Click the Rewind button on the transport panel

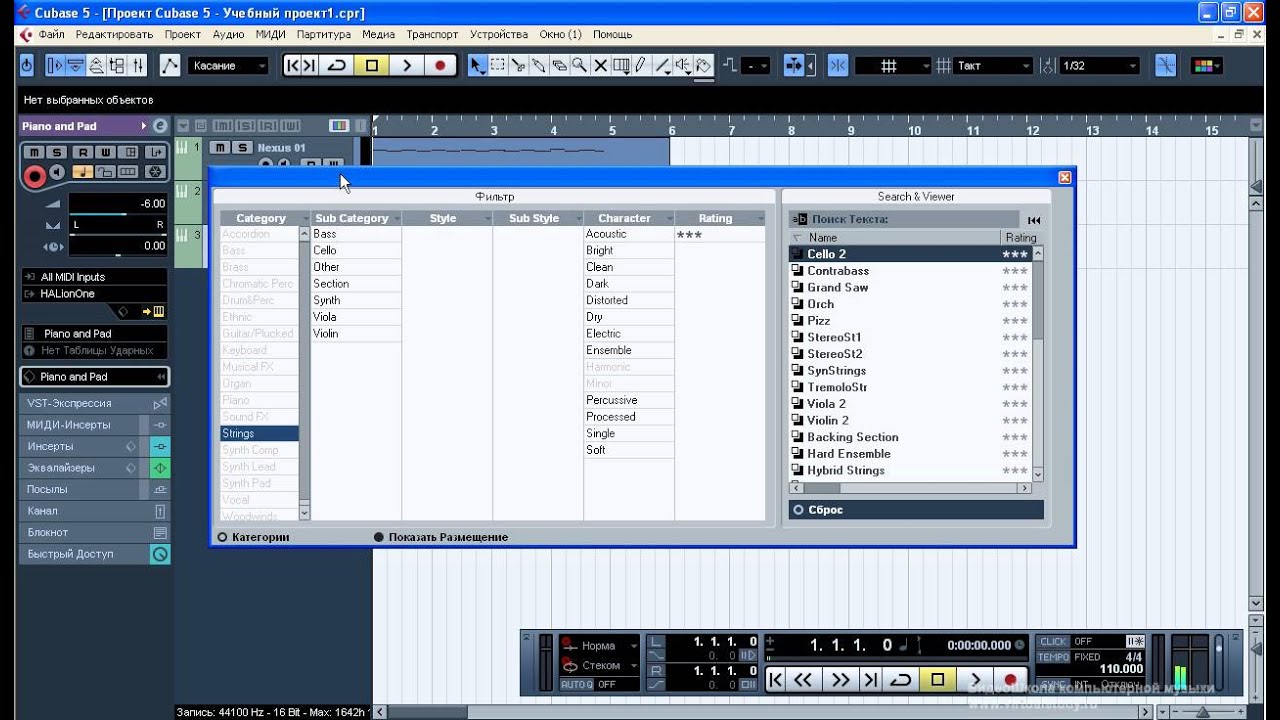click(804, 680)
